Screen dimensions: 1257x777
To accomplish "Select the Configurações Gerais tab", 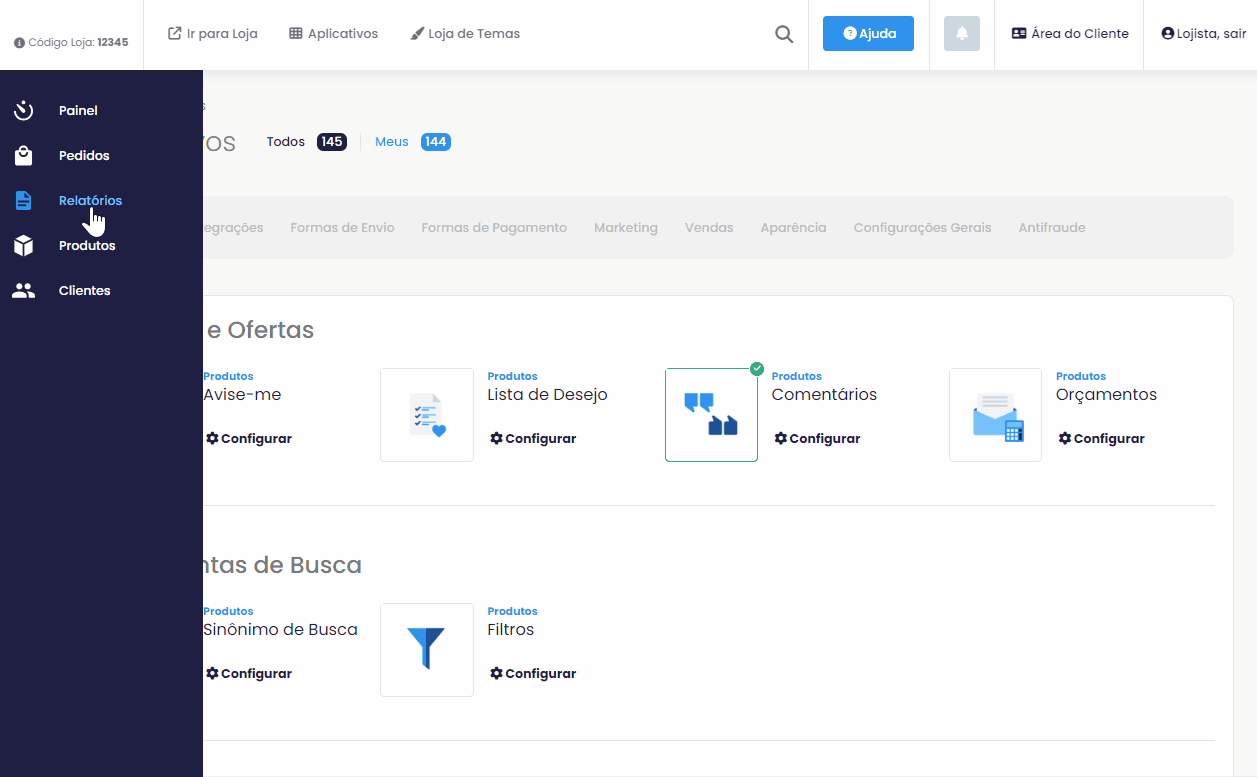I will click(x=922, y=228).
